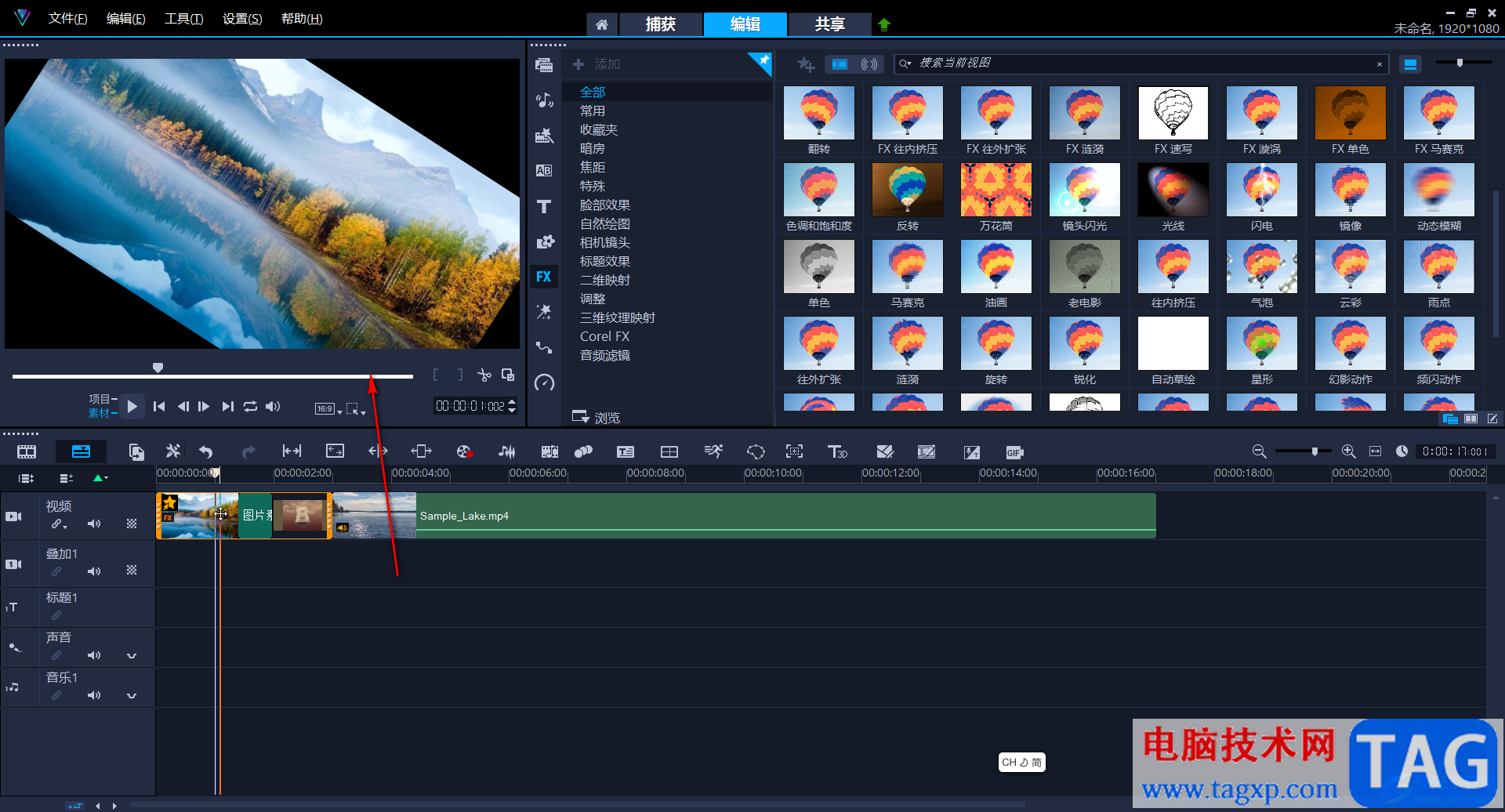Open the resize/crop mode dropdown
1505x812 pixels.
(356, 409)
